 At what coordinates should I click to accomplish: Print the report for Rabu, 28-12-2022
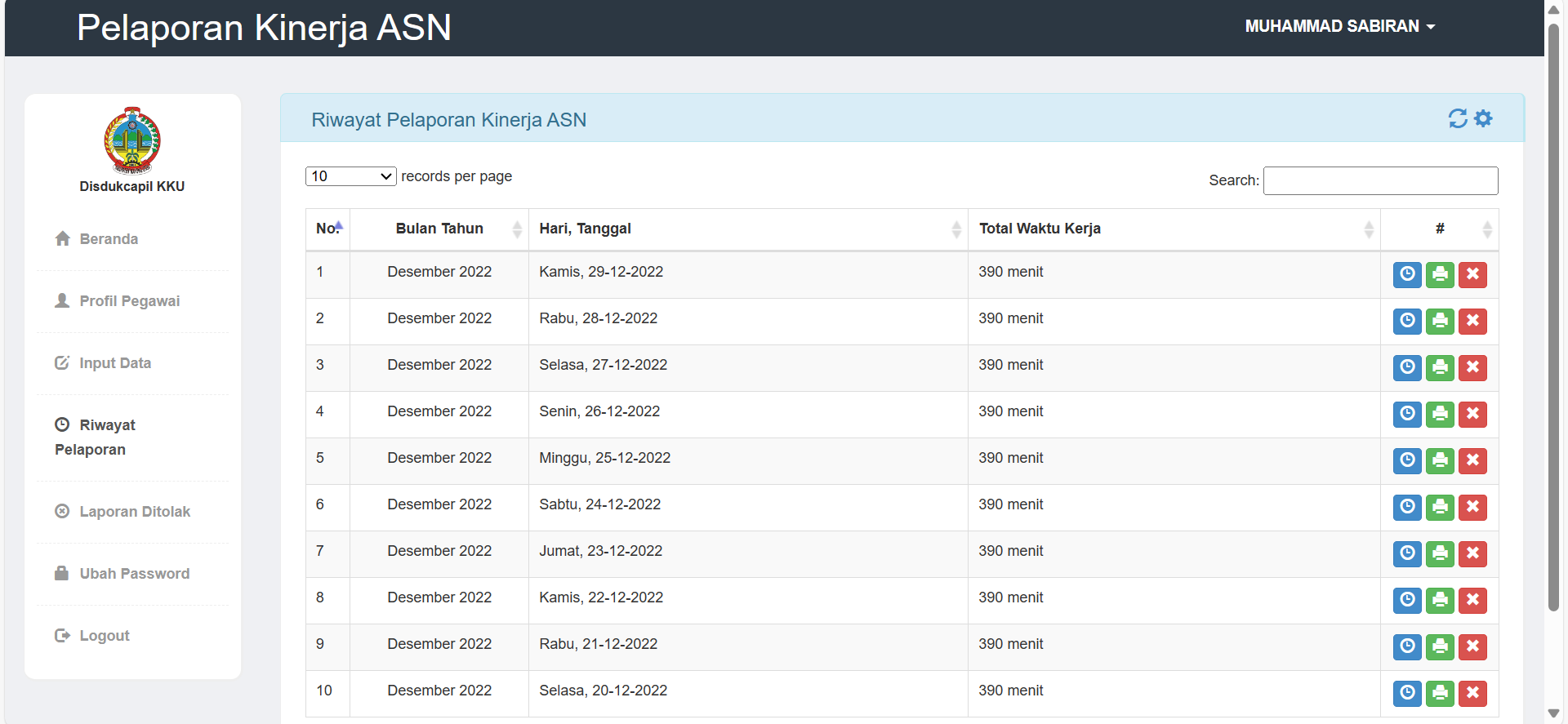pyautogui.click(x=1440, y=322)
